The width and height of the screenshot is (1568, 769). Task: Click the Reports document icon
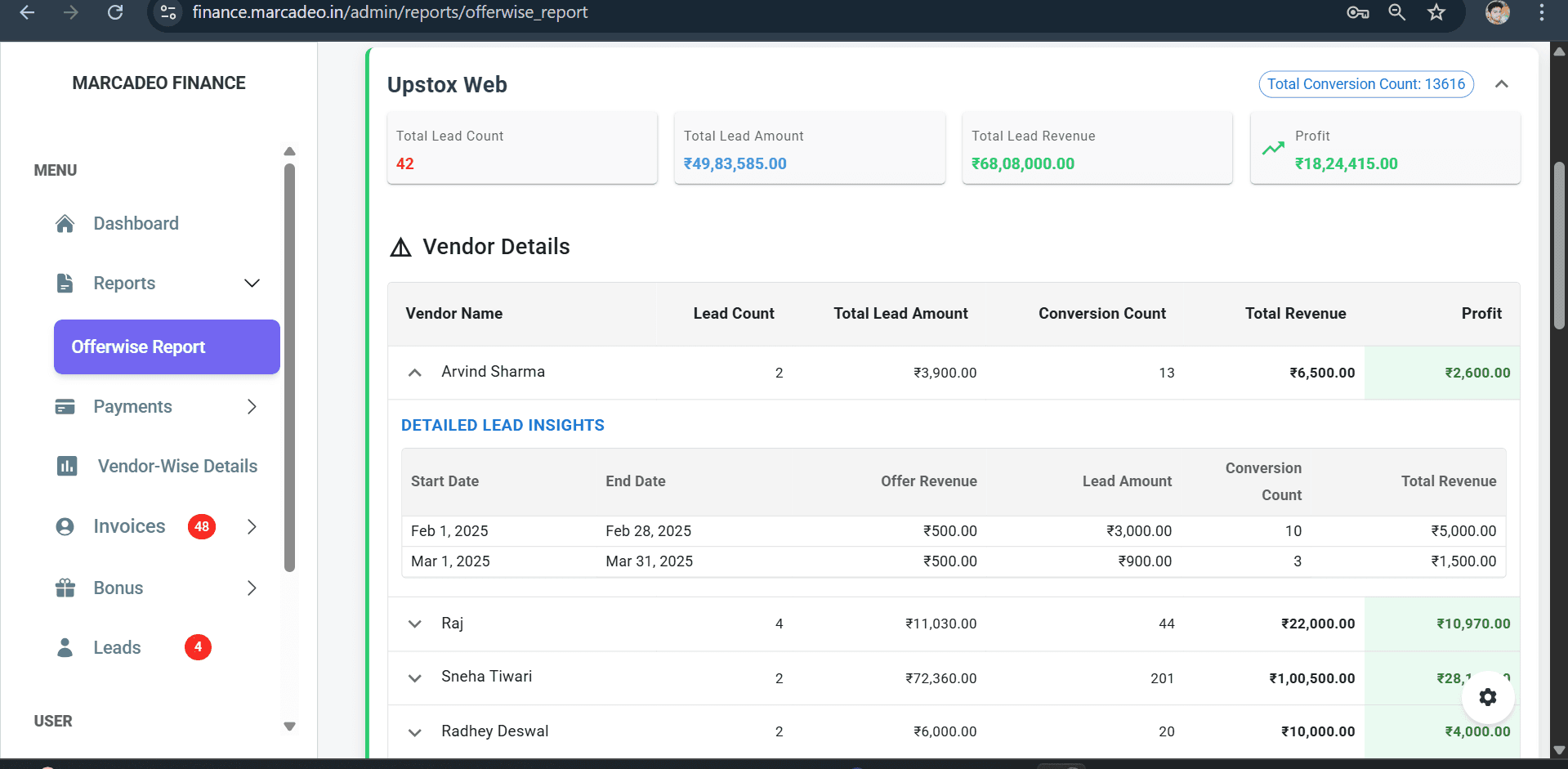click(x=65, y=283)
